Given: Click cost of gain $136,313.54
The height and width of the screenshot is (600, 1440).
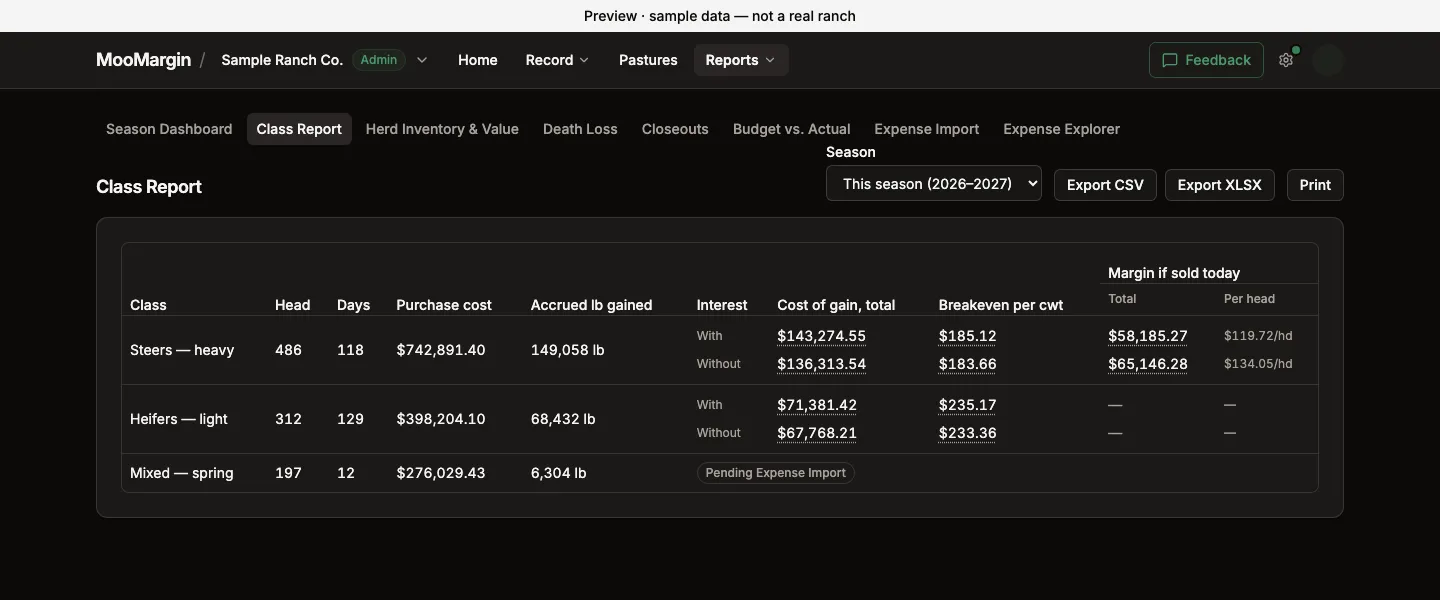Looking at the screenshot, I should 822,364.
